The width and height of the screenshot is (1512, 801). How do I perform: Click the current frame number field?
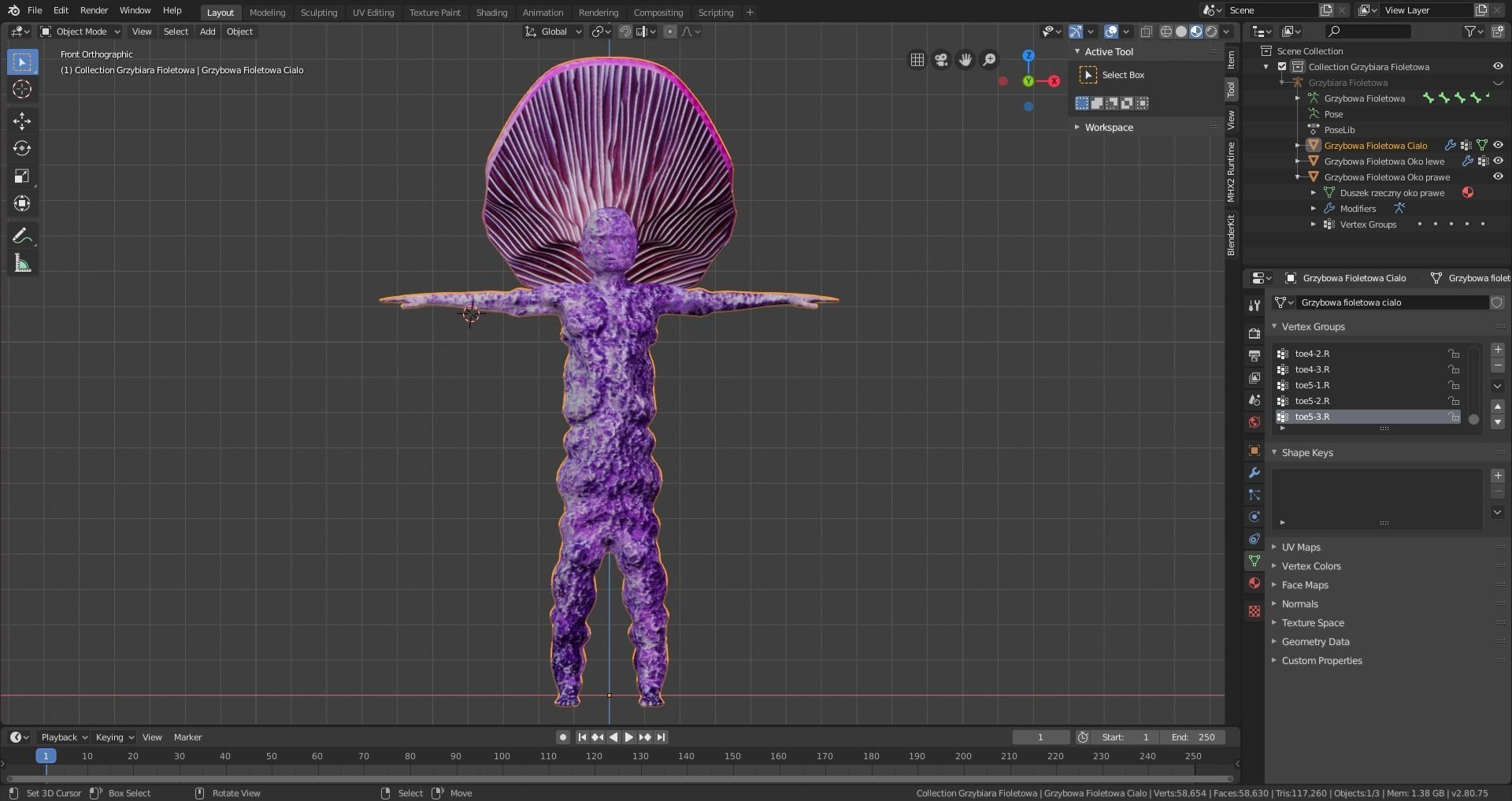(1040, 737)
